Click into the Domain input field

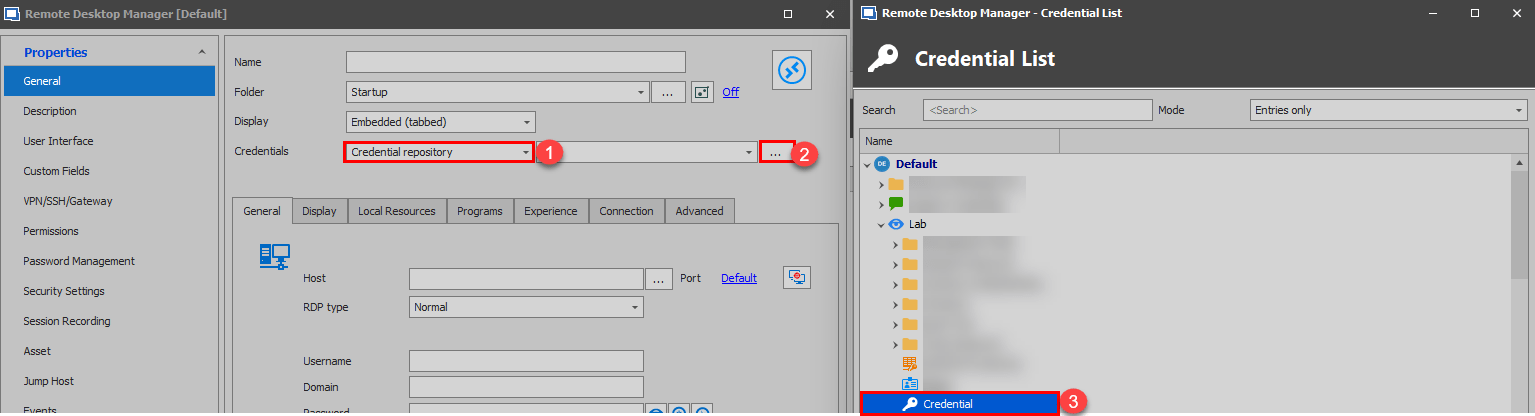(526, 387)
